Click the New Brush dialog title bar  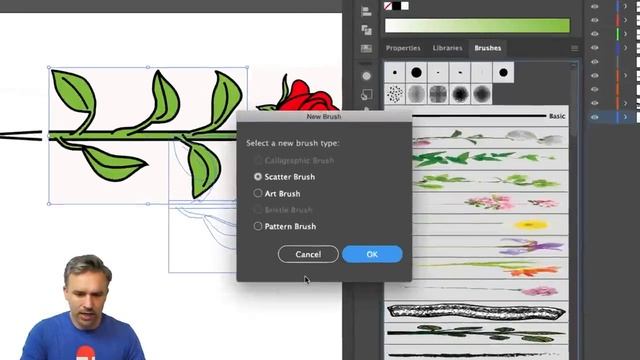tap(324, 116)
